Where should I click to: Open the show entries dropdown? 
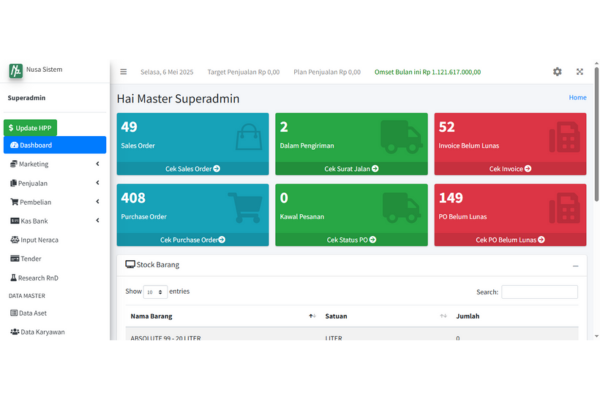[154, 292]
